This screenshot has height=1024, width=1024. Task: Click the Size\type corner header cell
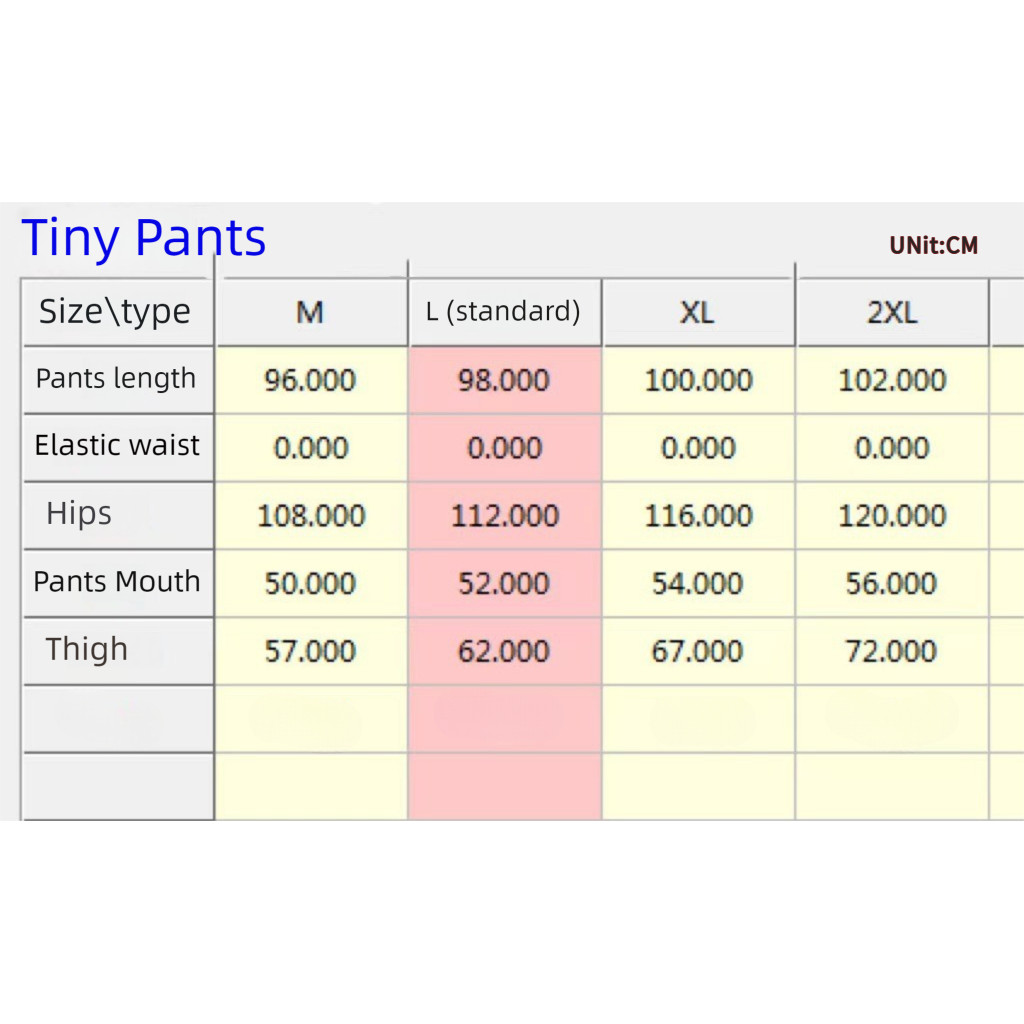click(x=115, y=312)
